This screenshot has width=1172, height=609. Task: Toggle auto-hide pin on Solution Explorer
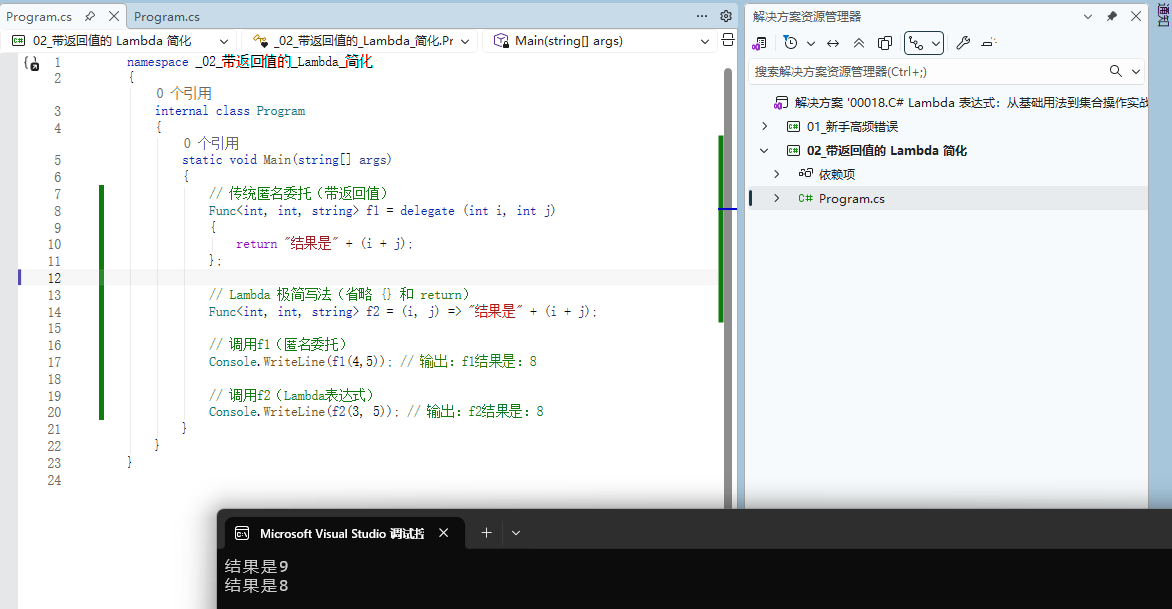[1111, 16]
